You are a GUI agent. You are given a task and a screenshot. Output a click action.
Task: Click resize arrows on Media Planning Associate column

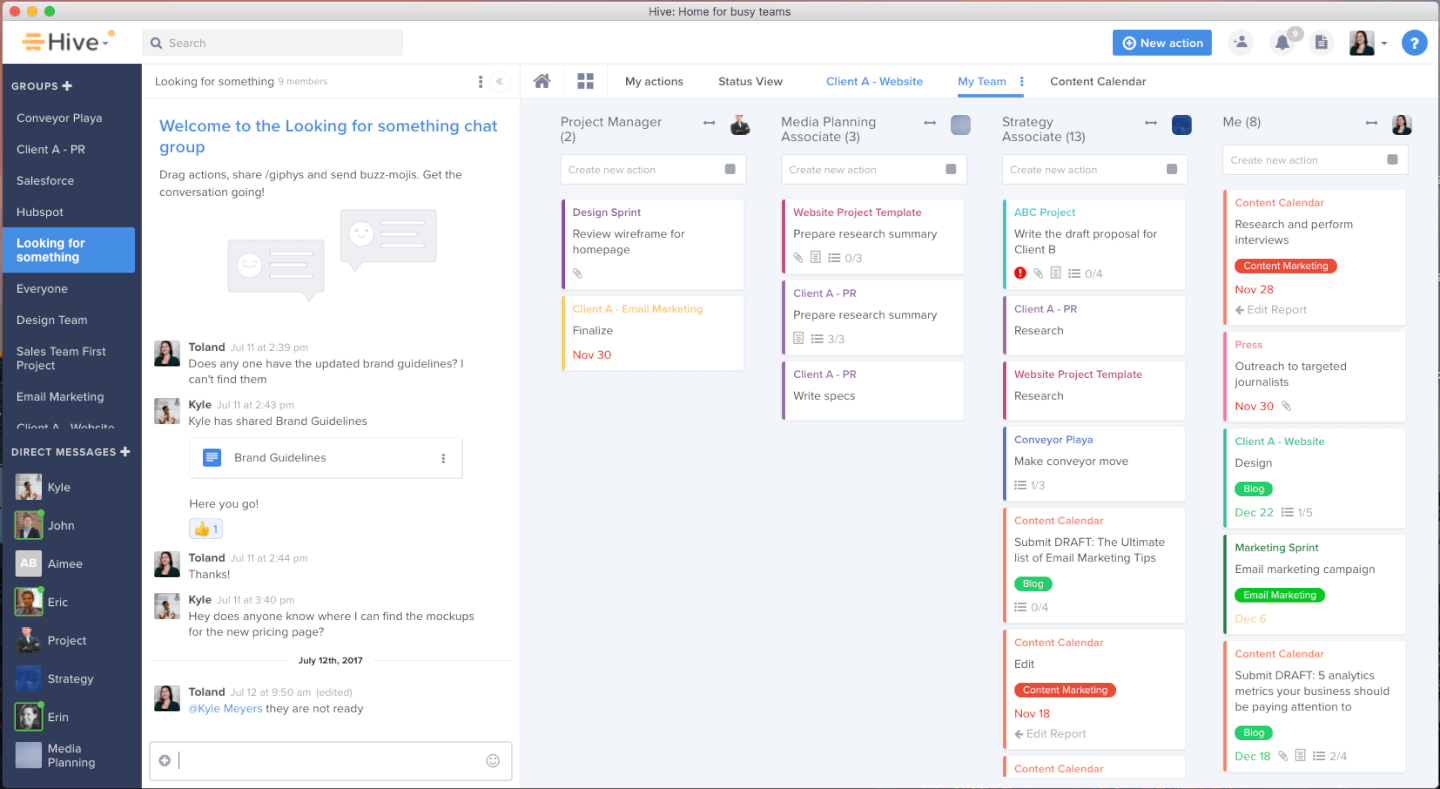pos(929,123)
